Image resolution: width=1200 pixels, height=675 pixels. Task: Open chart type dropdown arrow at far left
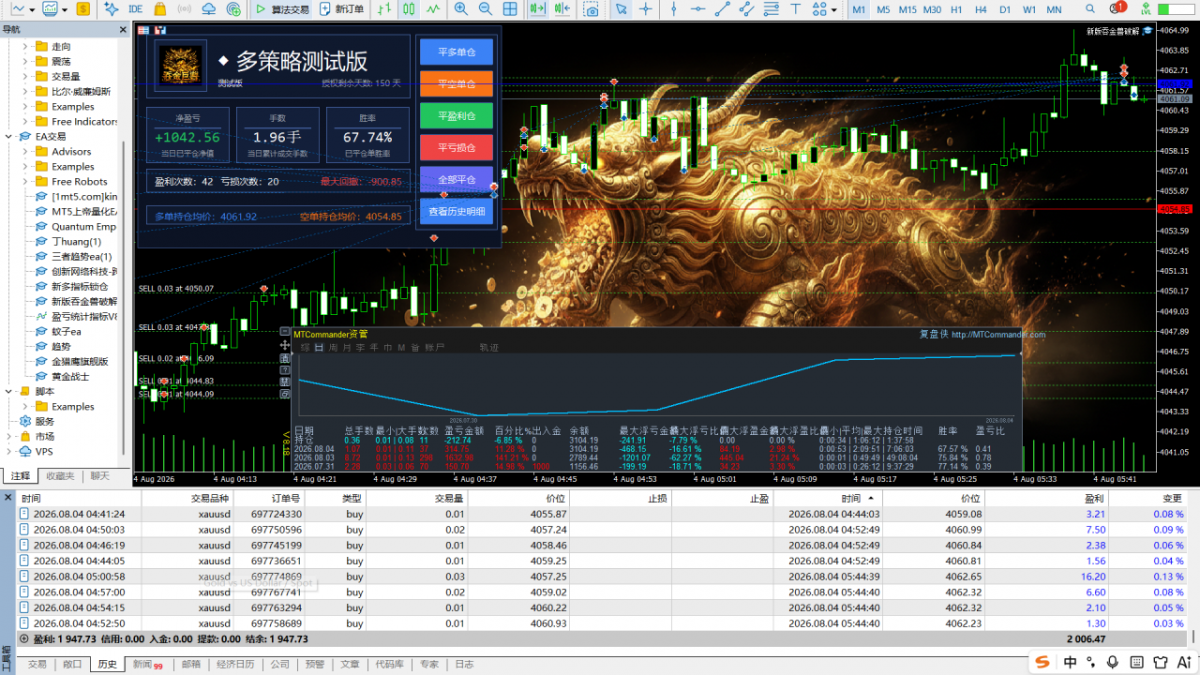tap(32, 9)
